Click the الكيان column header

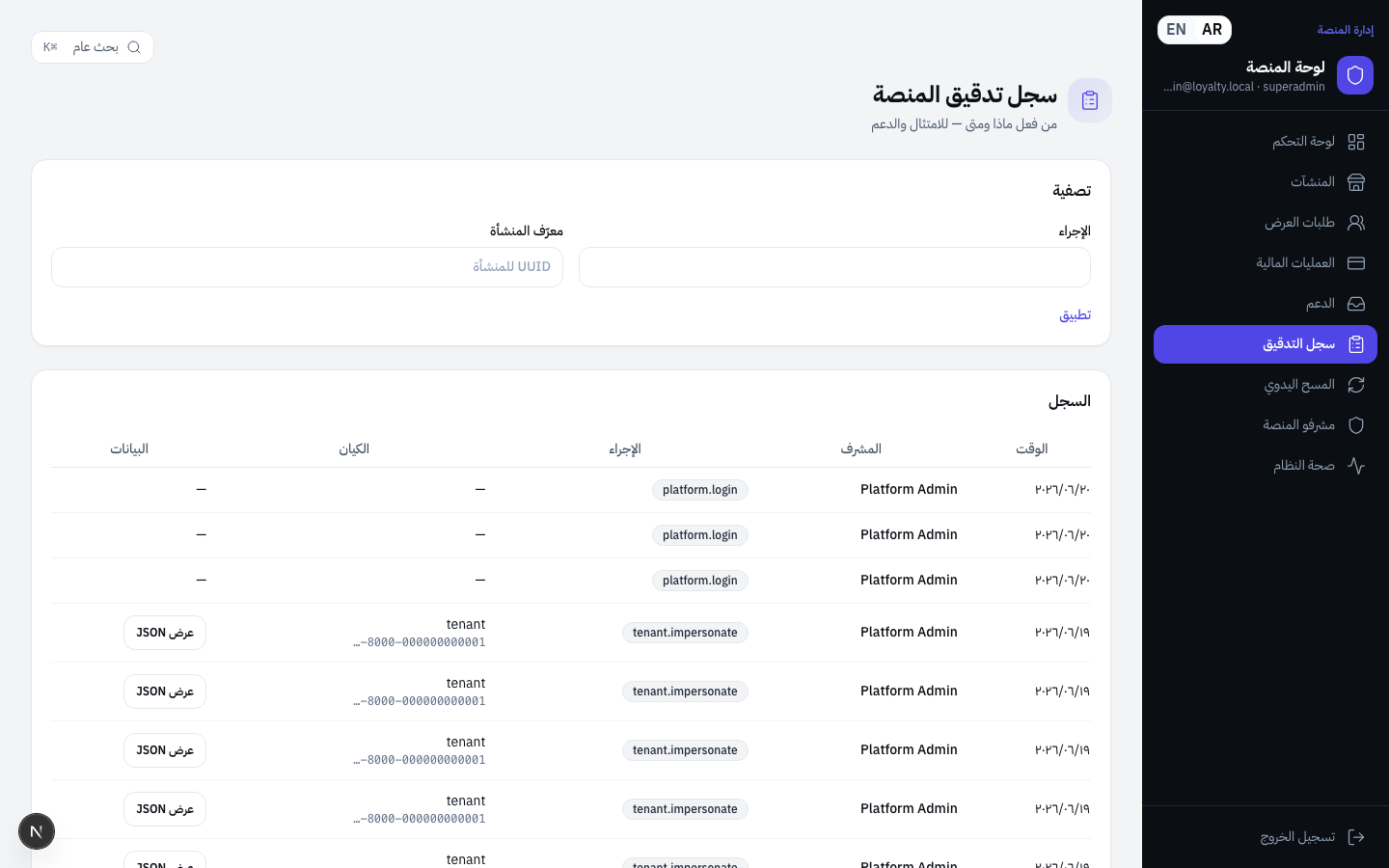pyautogui.click(x=354, y=448)
